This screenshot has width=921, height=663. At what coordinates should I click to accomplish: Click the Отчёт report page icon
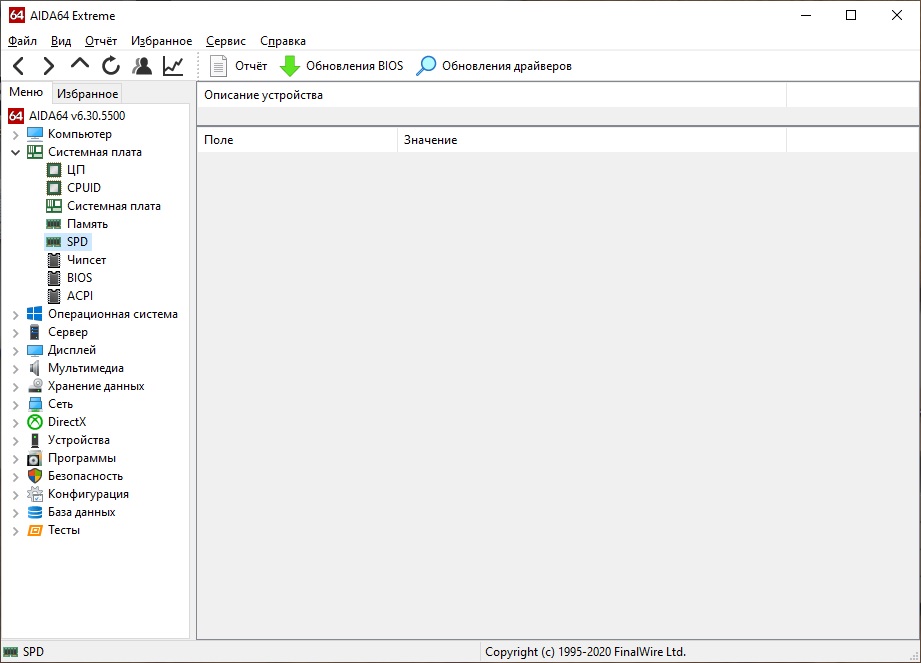[x=219, y=66]
